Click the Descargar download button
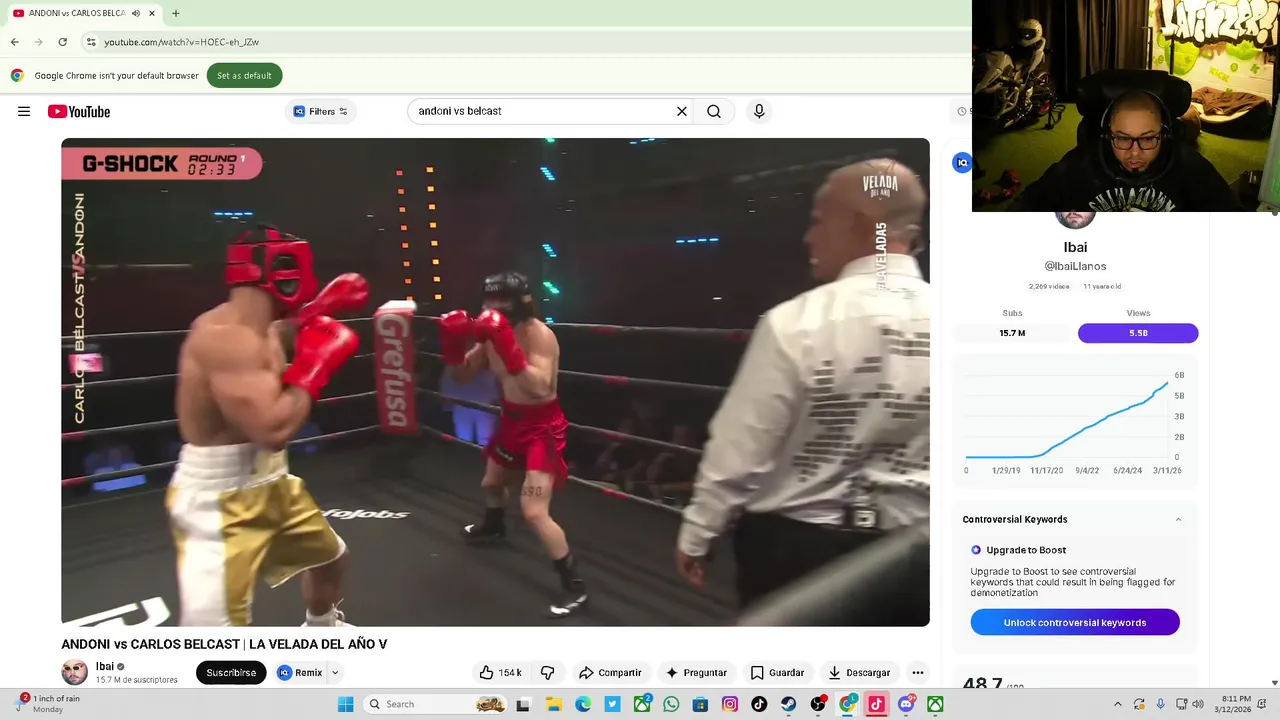This screenshot has height=720, width=1280. click(859, 673)
